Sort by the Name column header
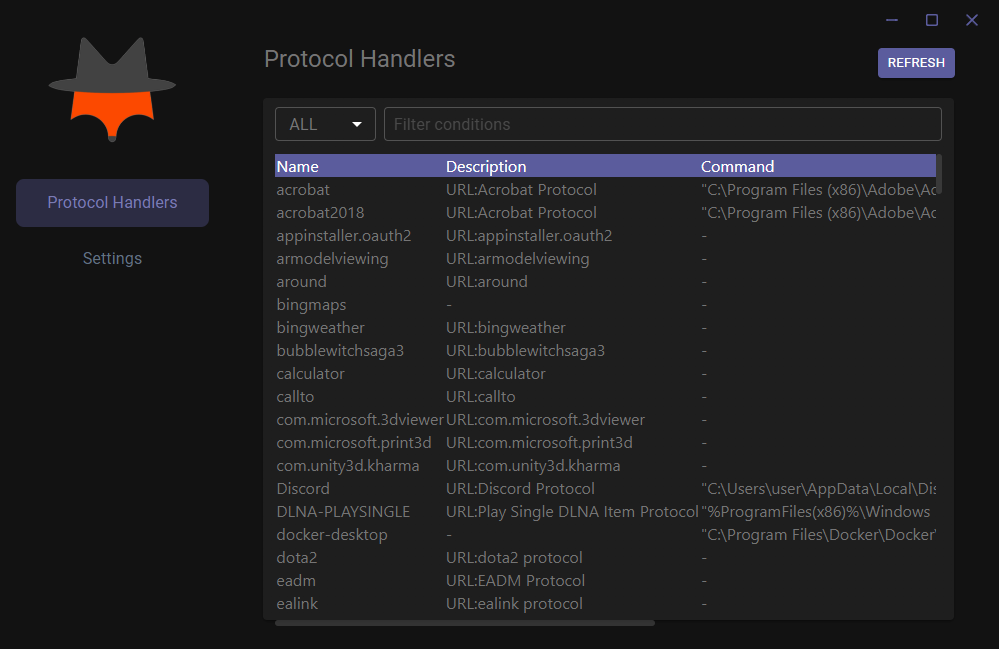This screenshot has width=999, height=649. [298, 166]
